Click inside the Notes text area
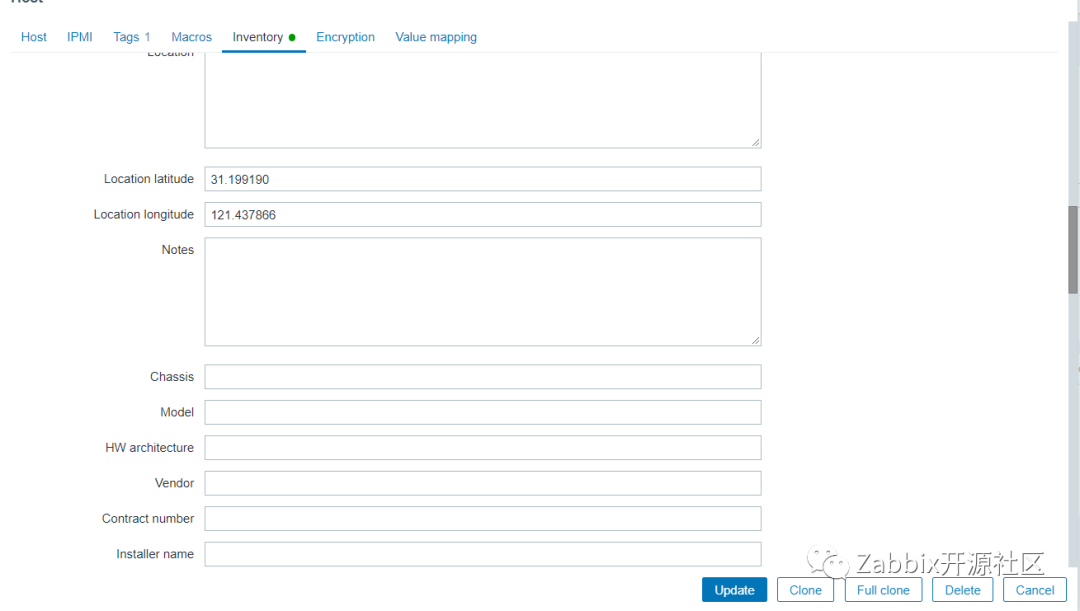This screenshot has width=1080, height=611. click(x=482, y=291)
